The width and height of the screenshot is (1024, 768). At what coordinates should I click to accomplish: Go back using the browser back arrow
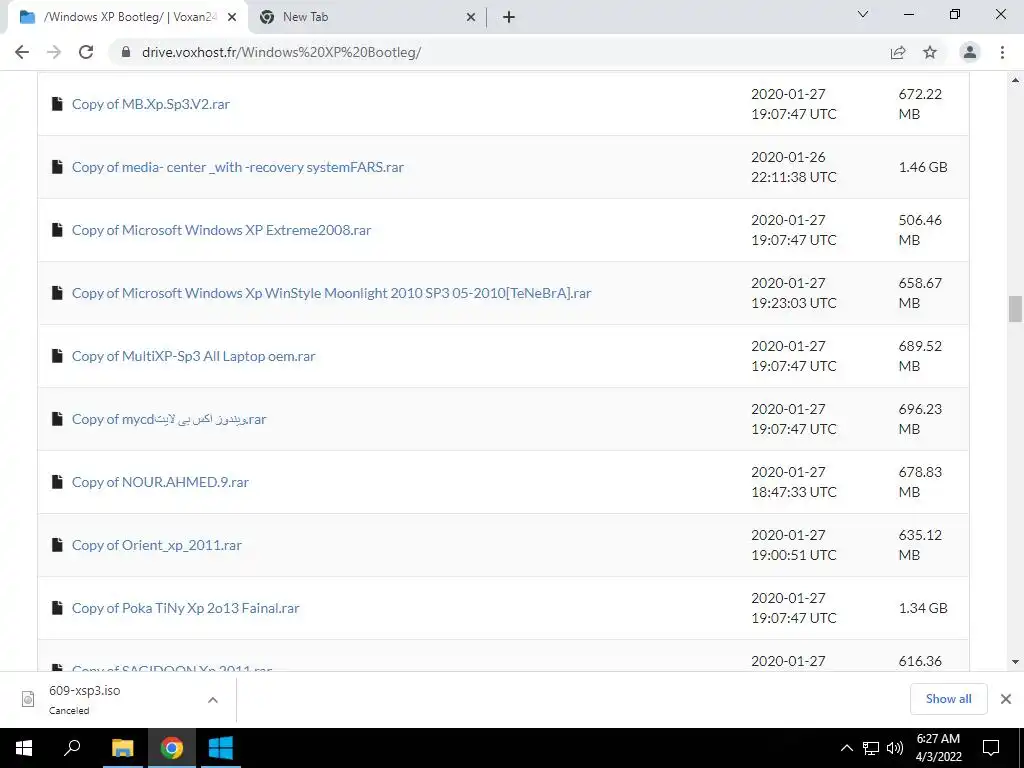pyautogui.click(x=22, y=52)
